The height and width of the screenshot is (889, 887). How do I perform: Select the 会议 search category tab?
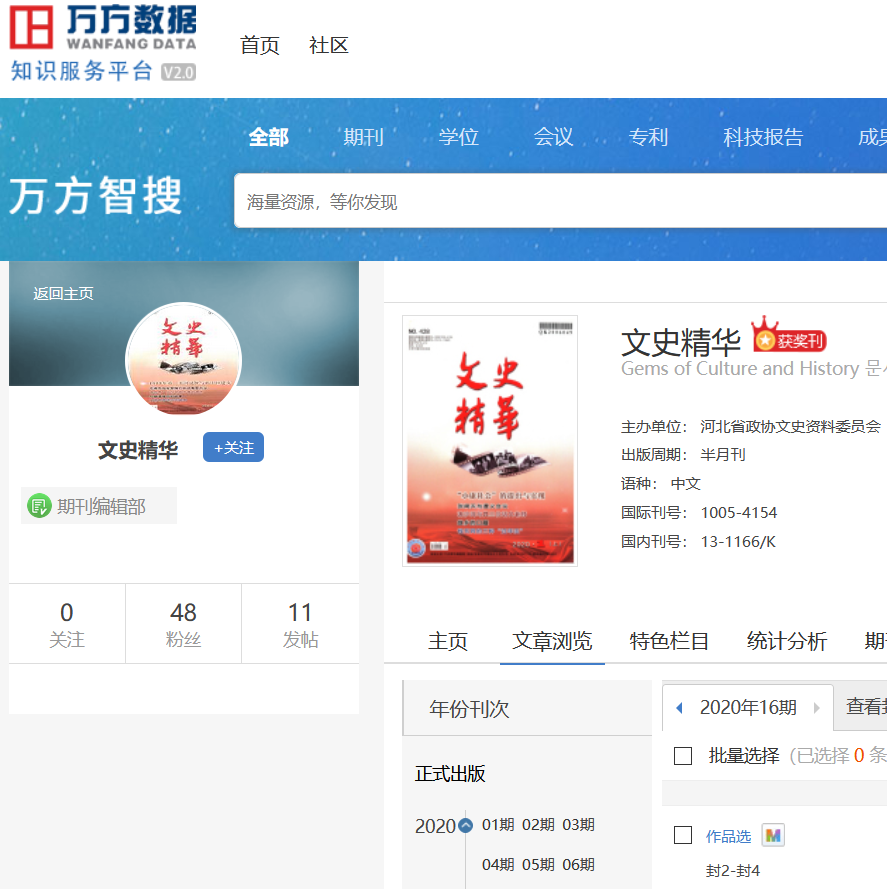pos(554,137)
